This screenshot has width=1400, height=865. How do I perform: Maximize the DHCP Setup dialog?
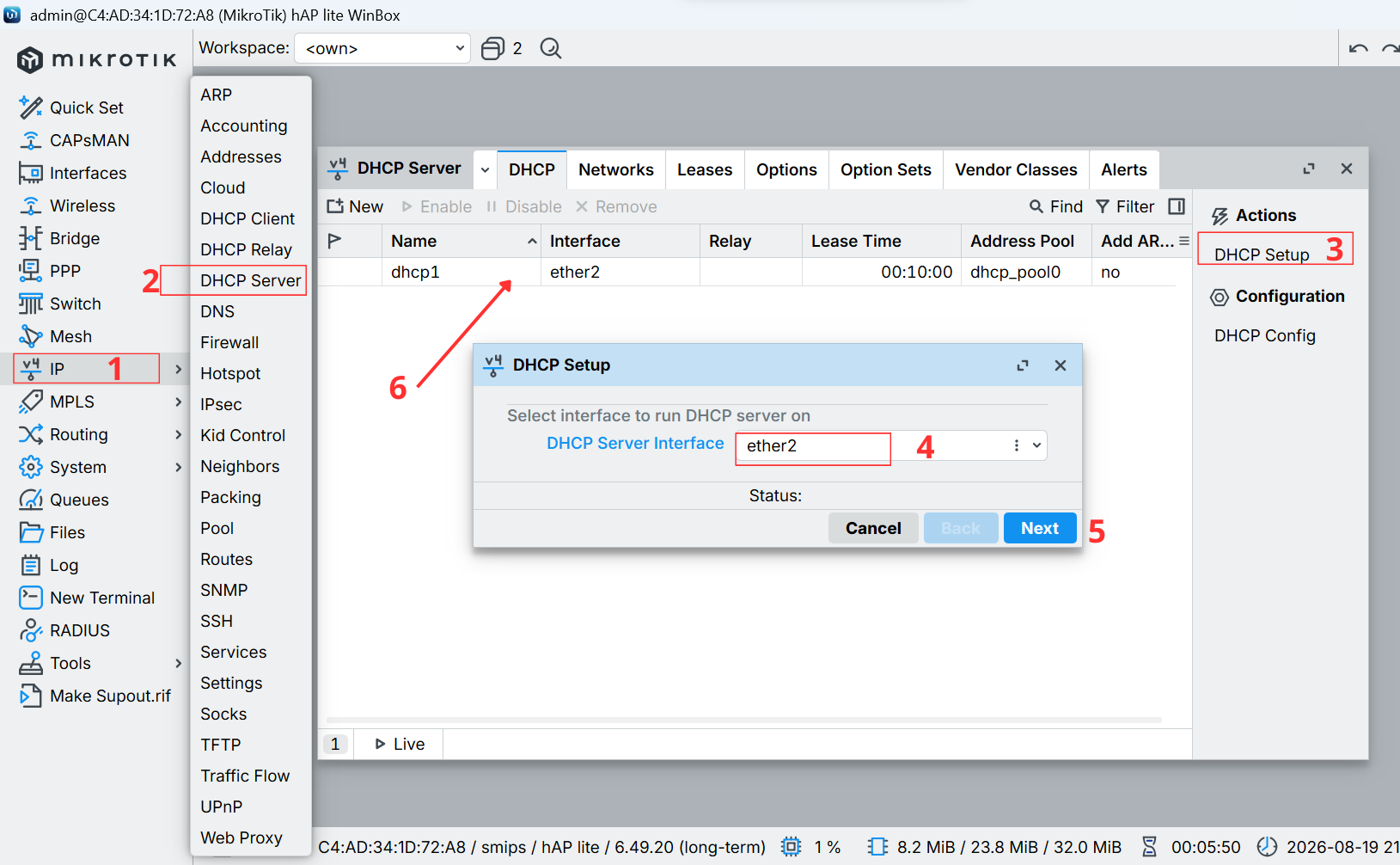1023,365
